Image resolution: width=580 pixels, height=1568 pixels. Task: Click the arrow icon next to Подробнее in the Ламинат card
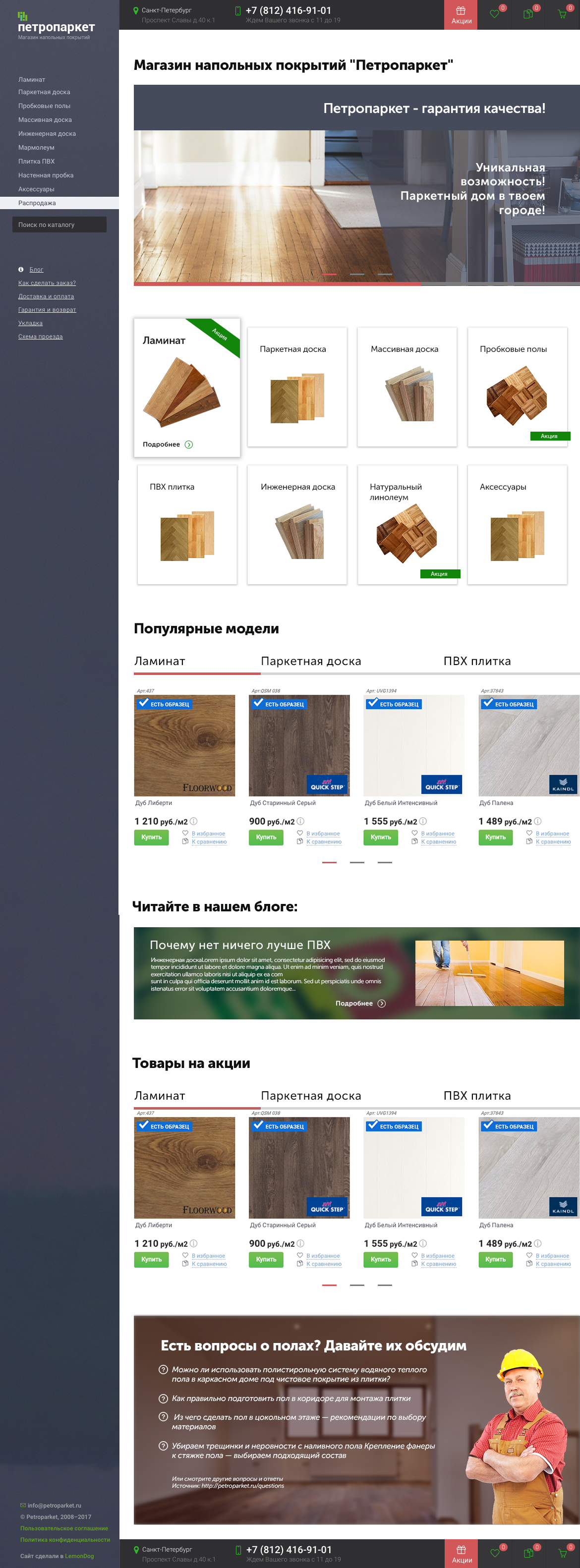[189, 445]
